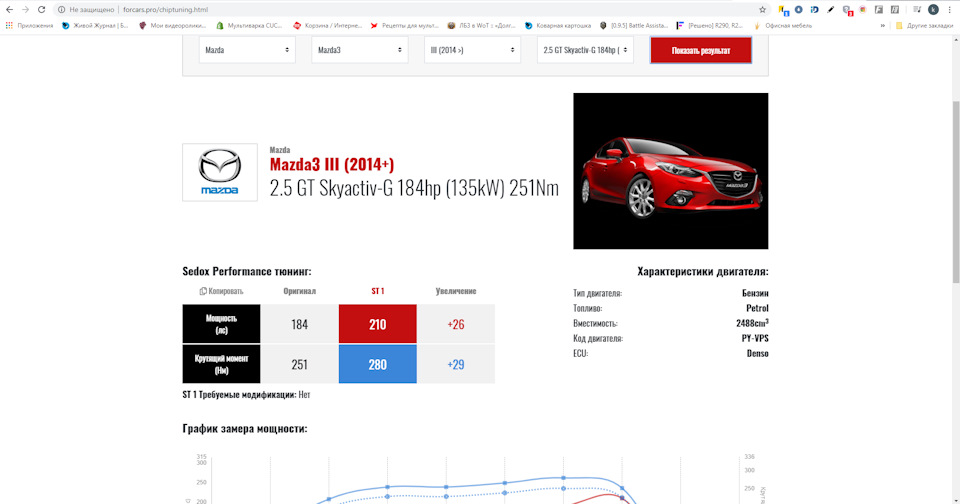
Task: Open the 2.5 GT Skyactiv-G engine dropdown
Action: [x=585, y=50]
